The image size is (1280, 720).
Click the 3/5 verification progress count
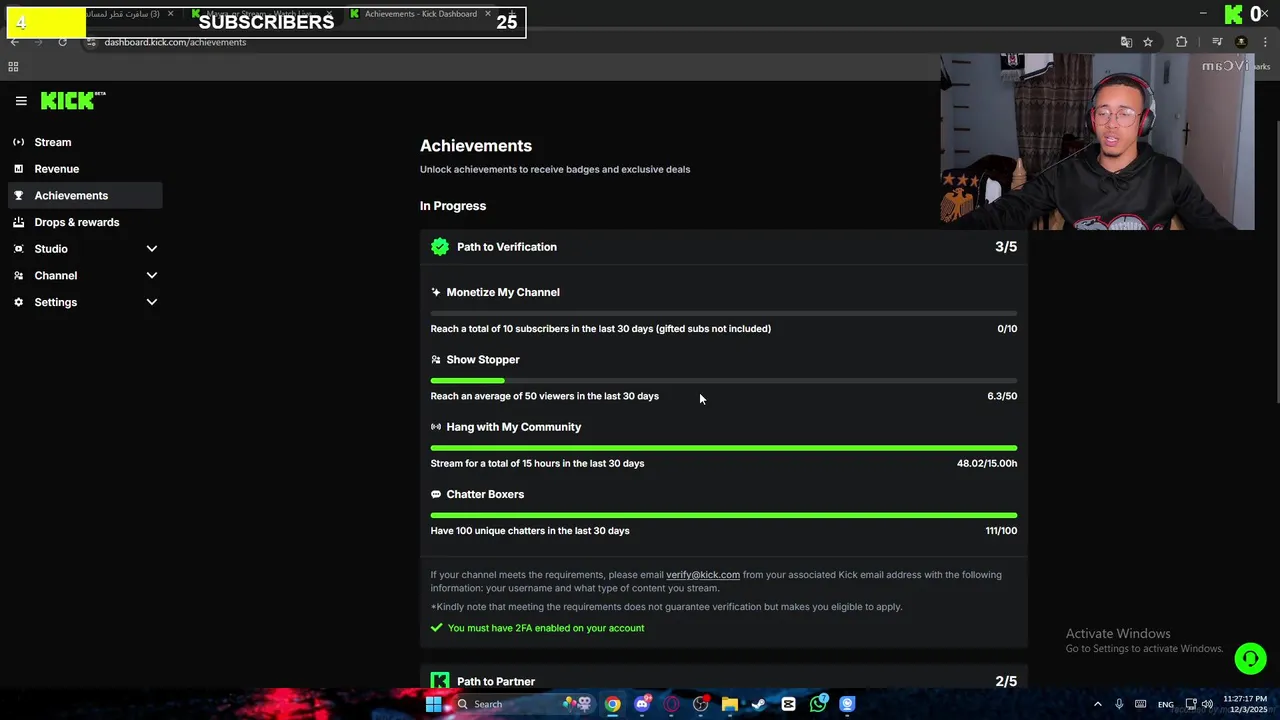(x=1006, y=247)
